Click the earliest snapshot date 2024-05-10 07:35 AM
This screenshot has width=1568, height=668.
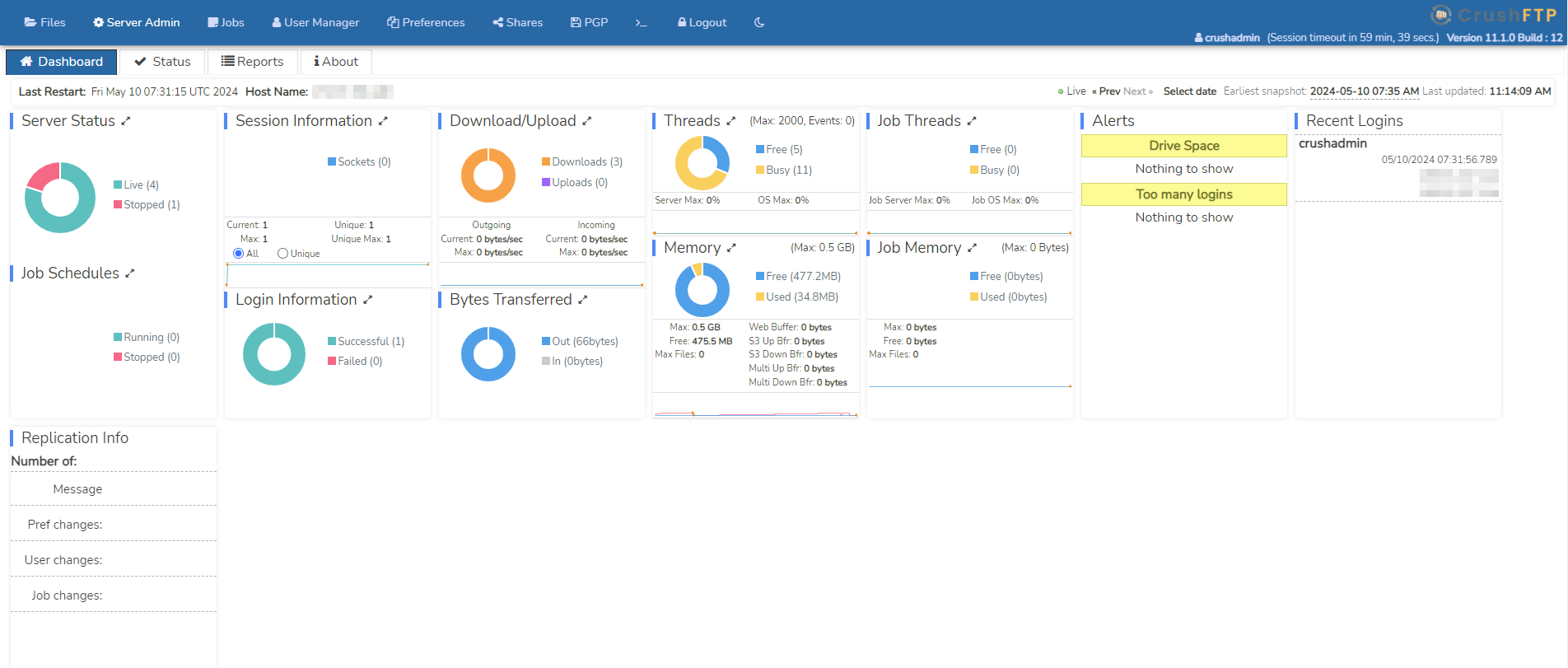tap(1365, 91)
